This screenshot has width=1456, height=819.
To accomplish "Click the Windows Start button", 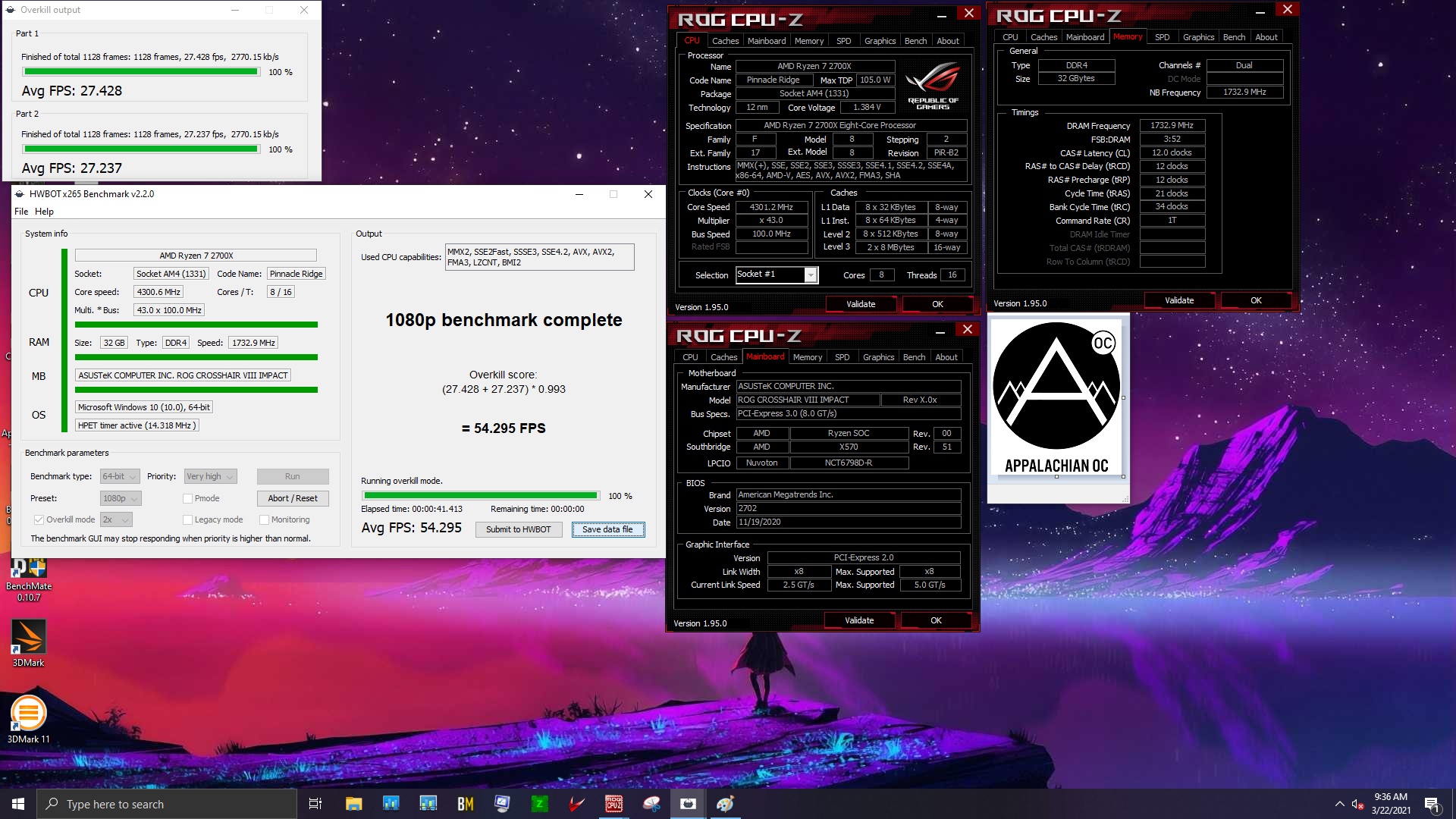I will tap(18, 804).
